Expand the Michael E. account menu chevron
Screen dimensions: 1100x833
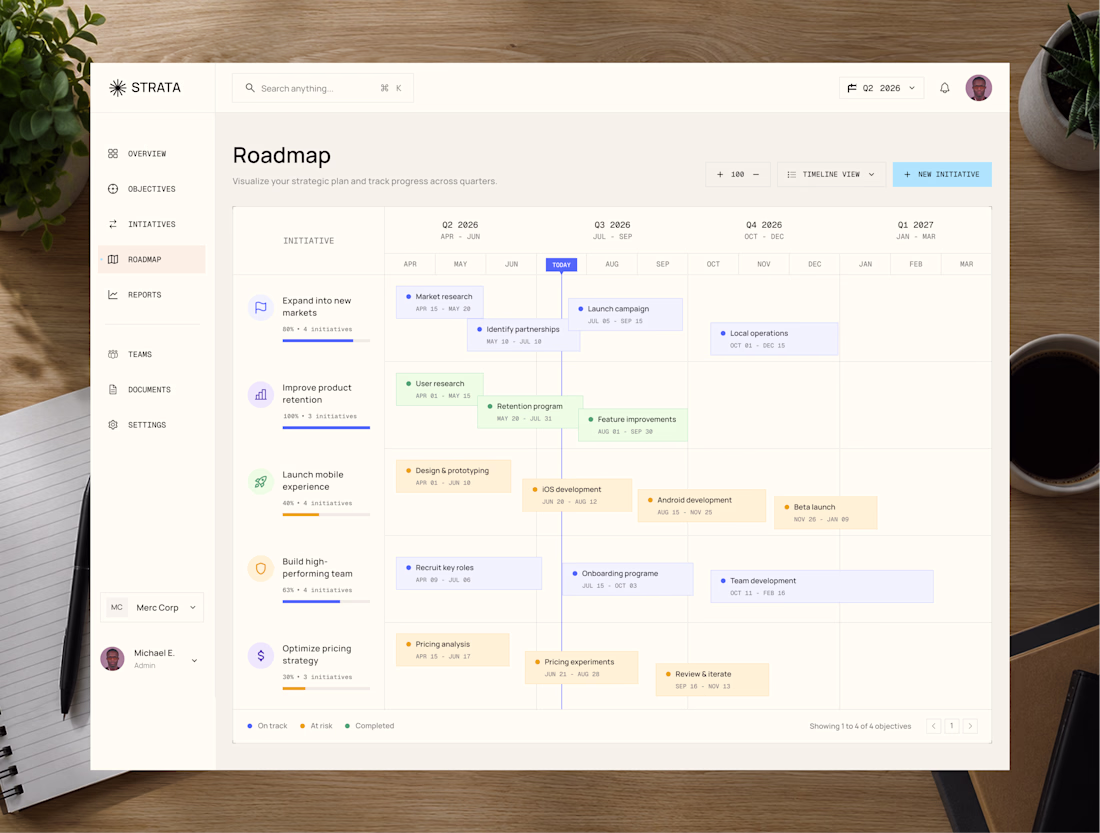pyautogui.click(x=194, y=660)
